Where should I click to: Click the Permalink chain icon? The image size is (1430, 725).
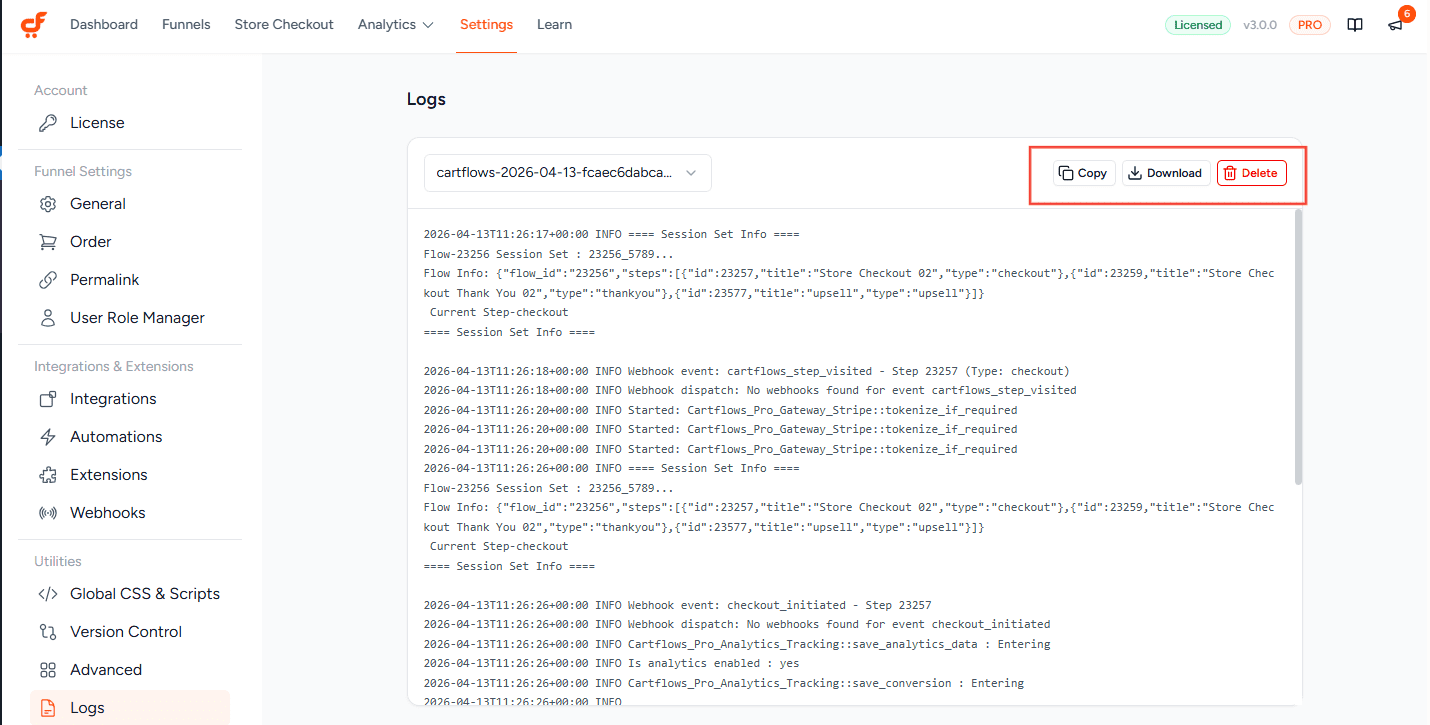point(47,280)
